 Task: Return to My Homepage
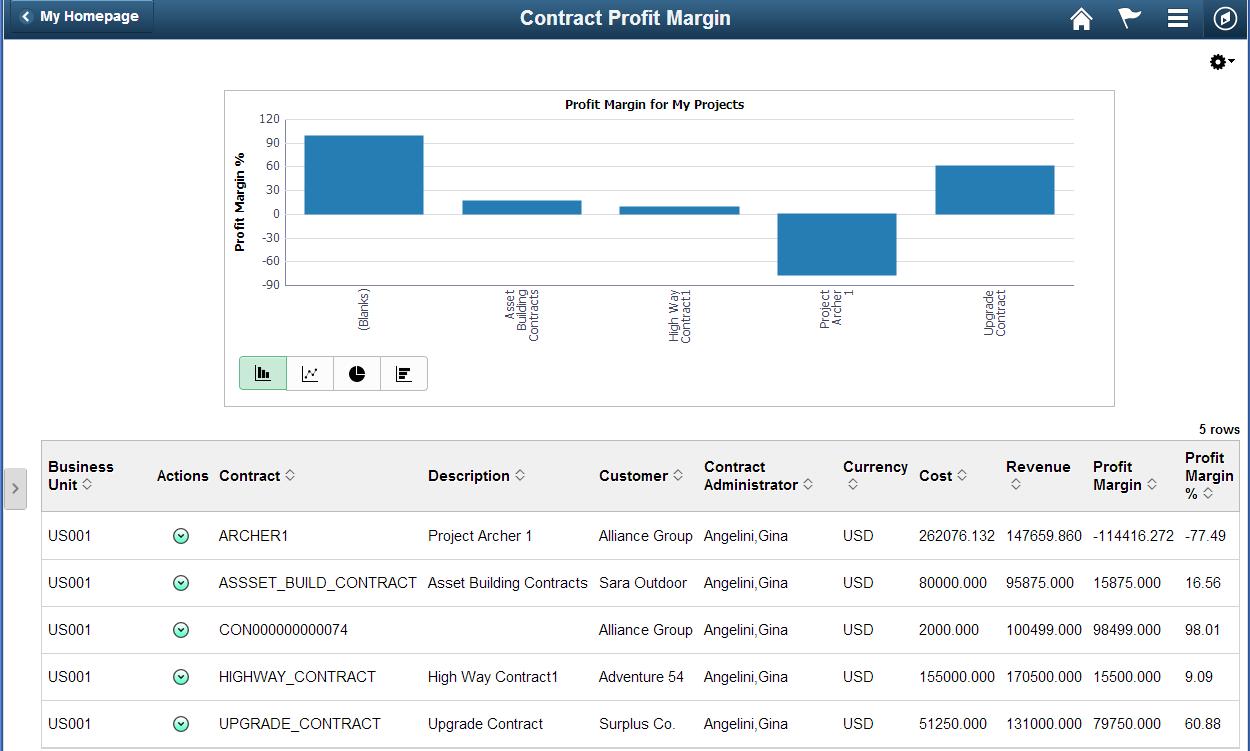(79, 16)
